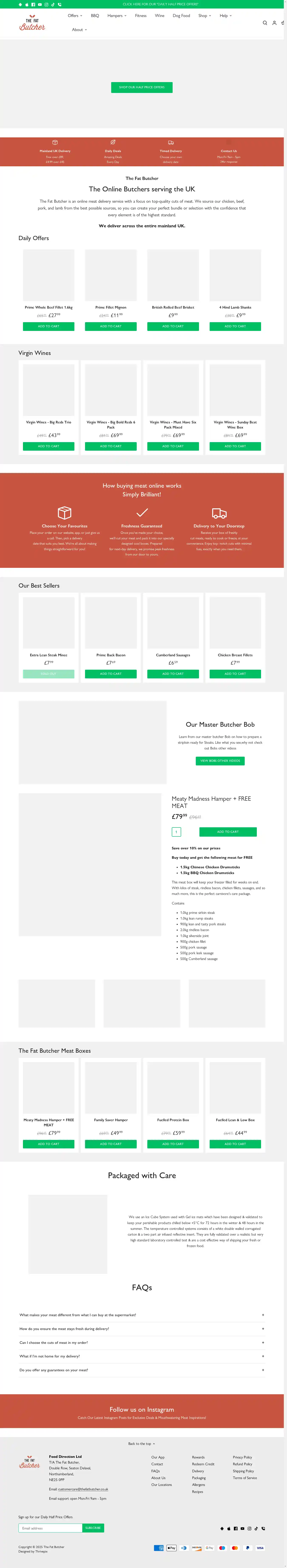Click Shop Our Half Price Offers button

click(x=142, y=87)
